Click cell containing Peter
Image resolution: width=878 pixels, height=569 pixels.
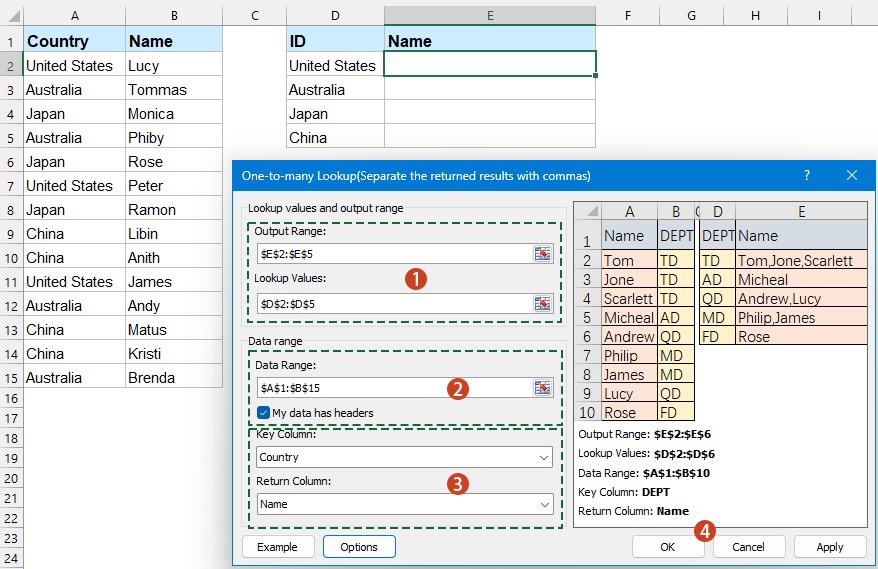[x=174, y=186]
